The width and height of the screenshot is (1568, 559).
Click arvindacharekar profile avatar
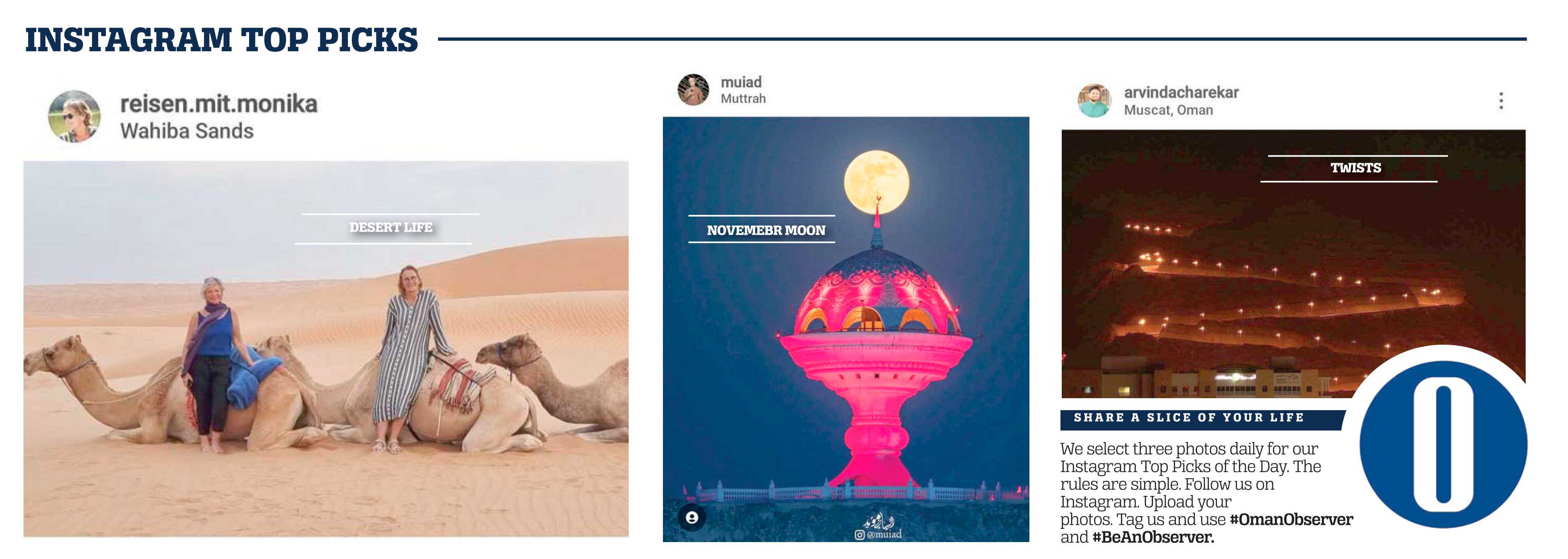1094,101
